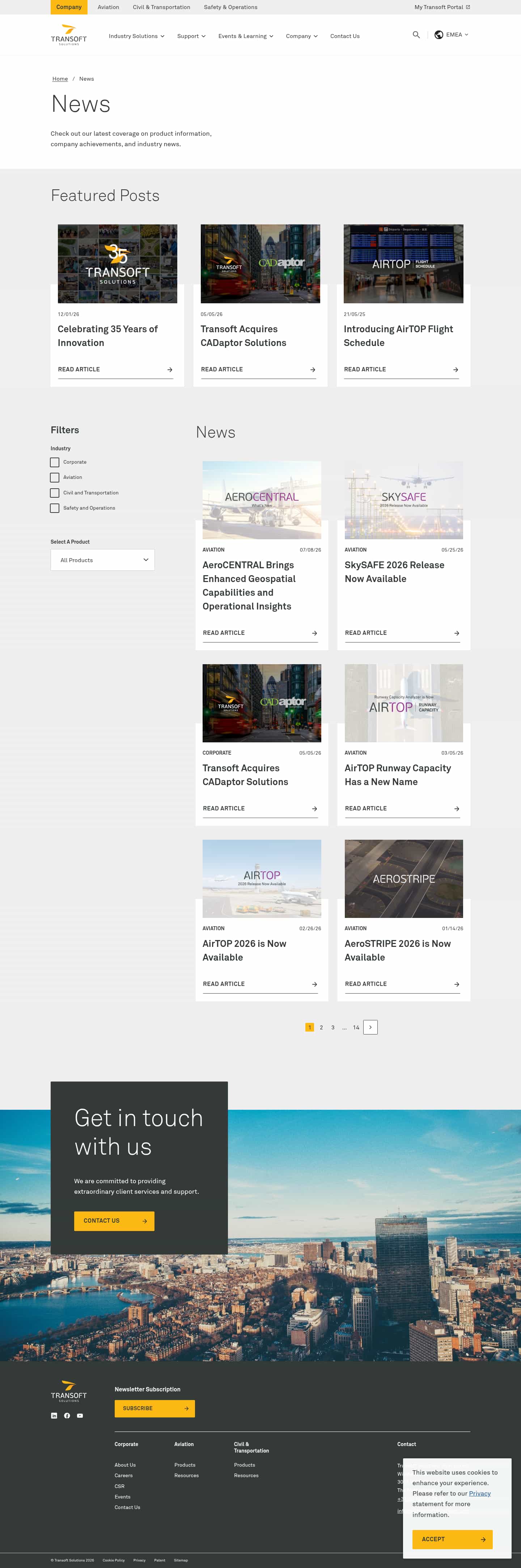Open AeroCENTRAL article thumbnail image

click(x=262, y=500)
